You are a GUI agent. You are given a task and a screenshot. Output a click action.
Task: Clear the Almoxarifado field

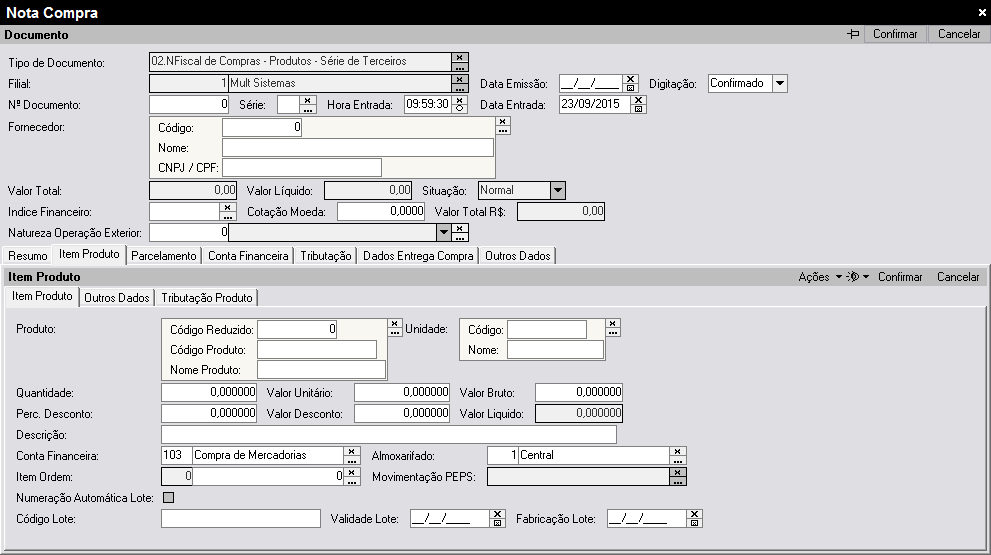[678, 451]
